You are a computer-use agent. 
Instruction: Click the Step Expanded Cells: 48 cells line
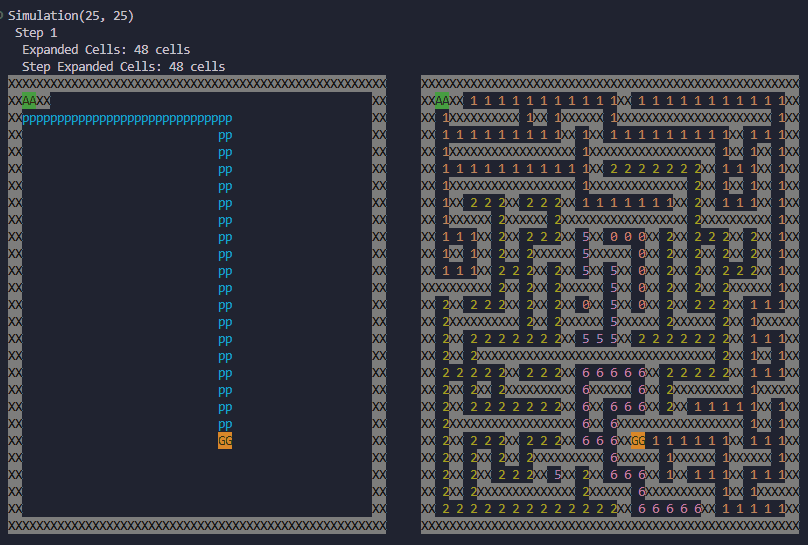tap(123, 66)
